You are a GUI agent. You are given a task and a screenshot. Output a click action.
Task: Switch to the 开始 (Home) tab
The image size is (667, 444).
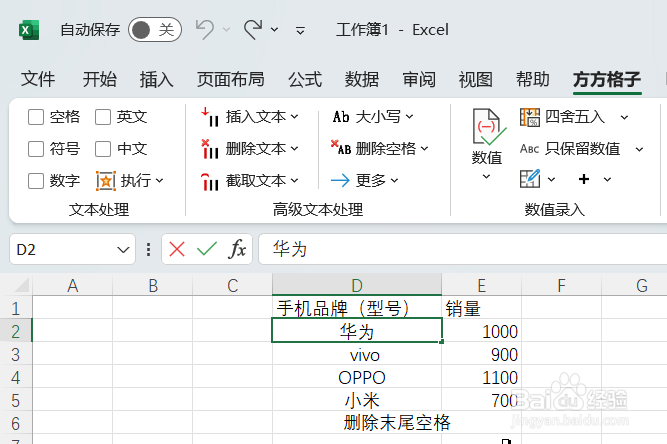tap(100, 80)
